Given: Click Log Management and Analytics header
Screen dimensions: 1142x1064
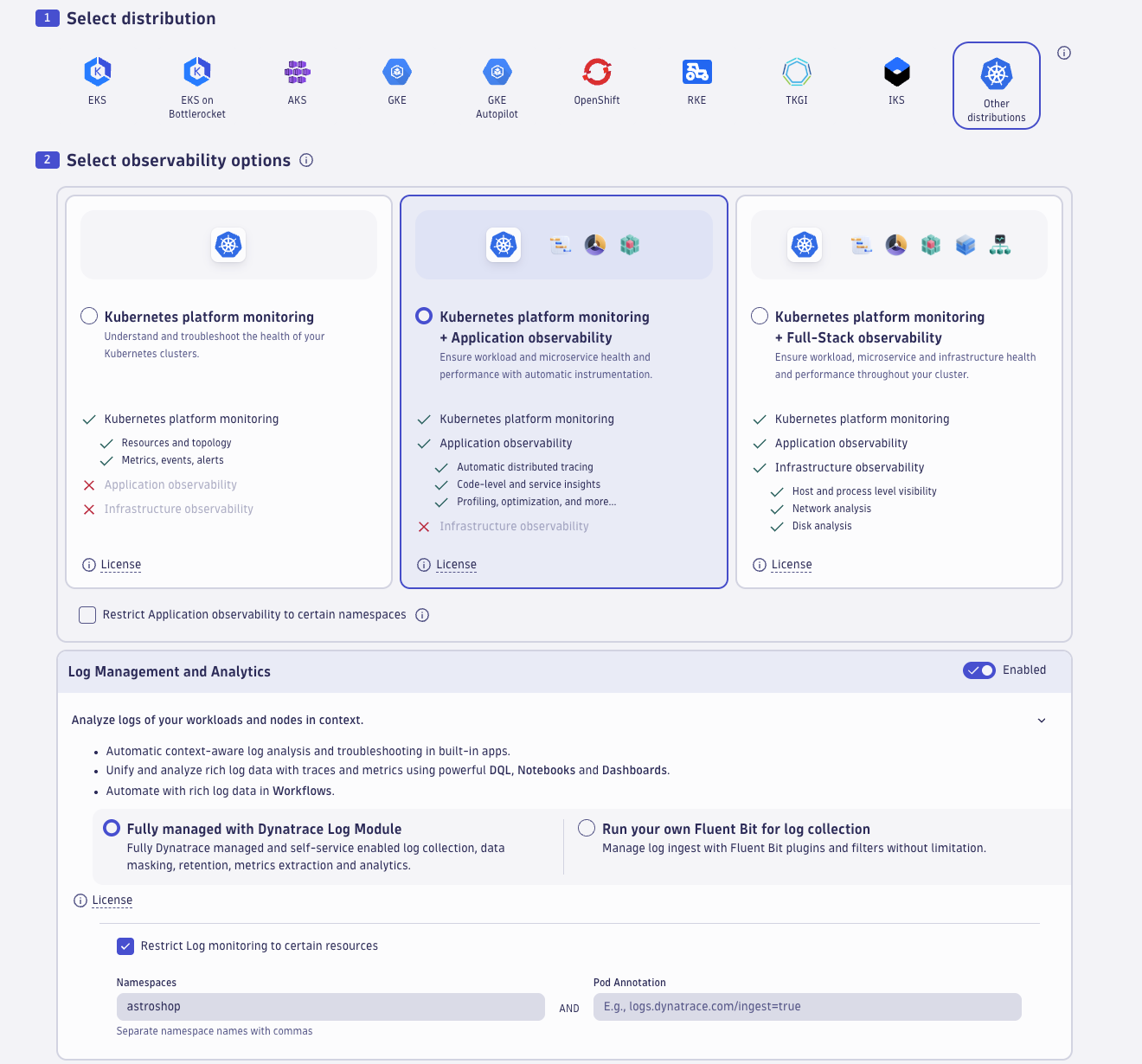Looking at the screenshot, I should pyautogui.click(x=170, y=671).
